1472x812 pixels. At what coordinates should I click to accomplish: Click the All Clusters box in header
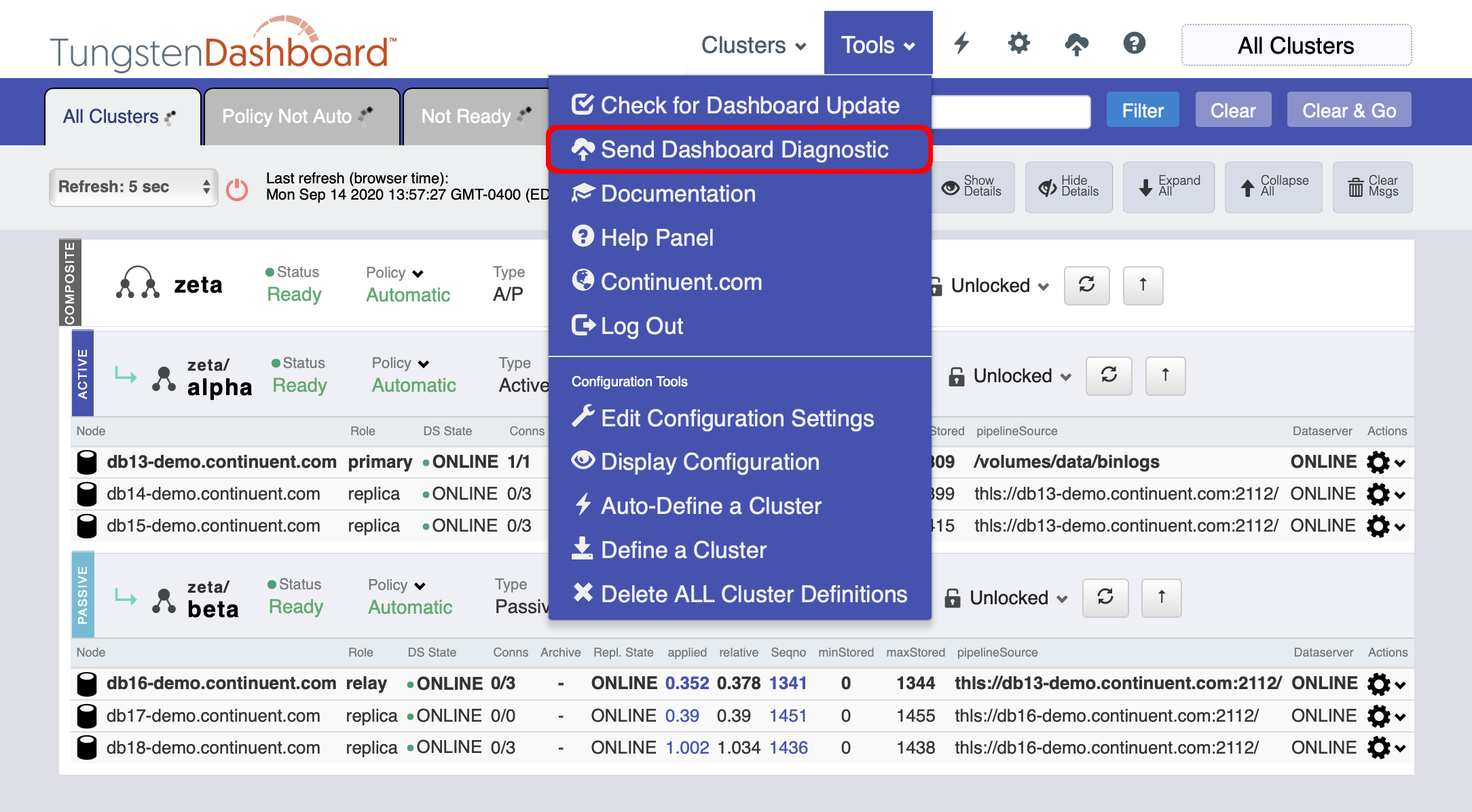coord(1296,45)
